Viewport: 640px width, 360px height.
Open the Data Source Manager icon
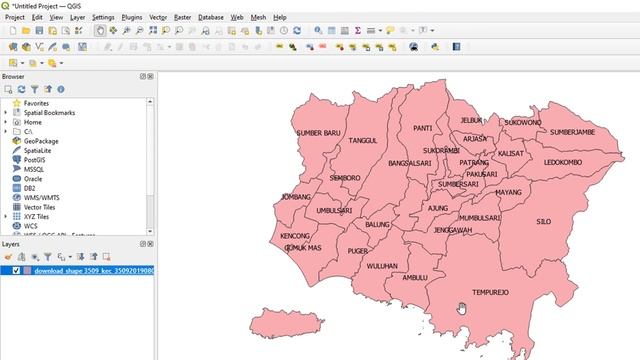click(x=13, y=47)
